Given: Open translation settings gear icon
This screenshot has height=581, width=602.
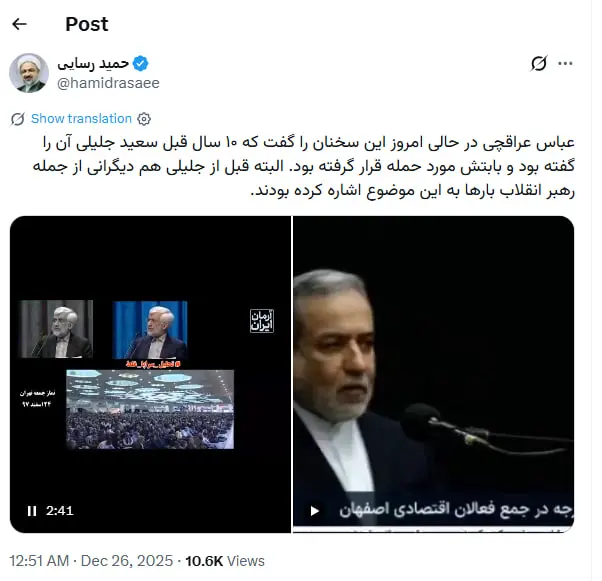Looking at the screenshot, I should pyautogui.click(x=144, y=119).
